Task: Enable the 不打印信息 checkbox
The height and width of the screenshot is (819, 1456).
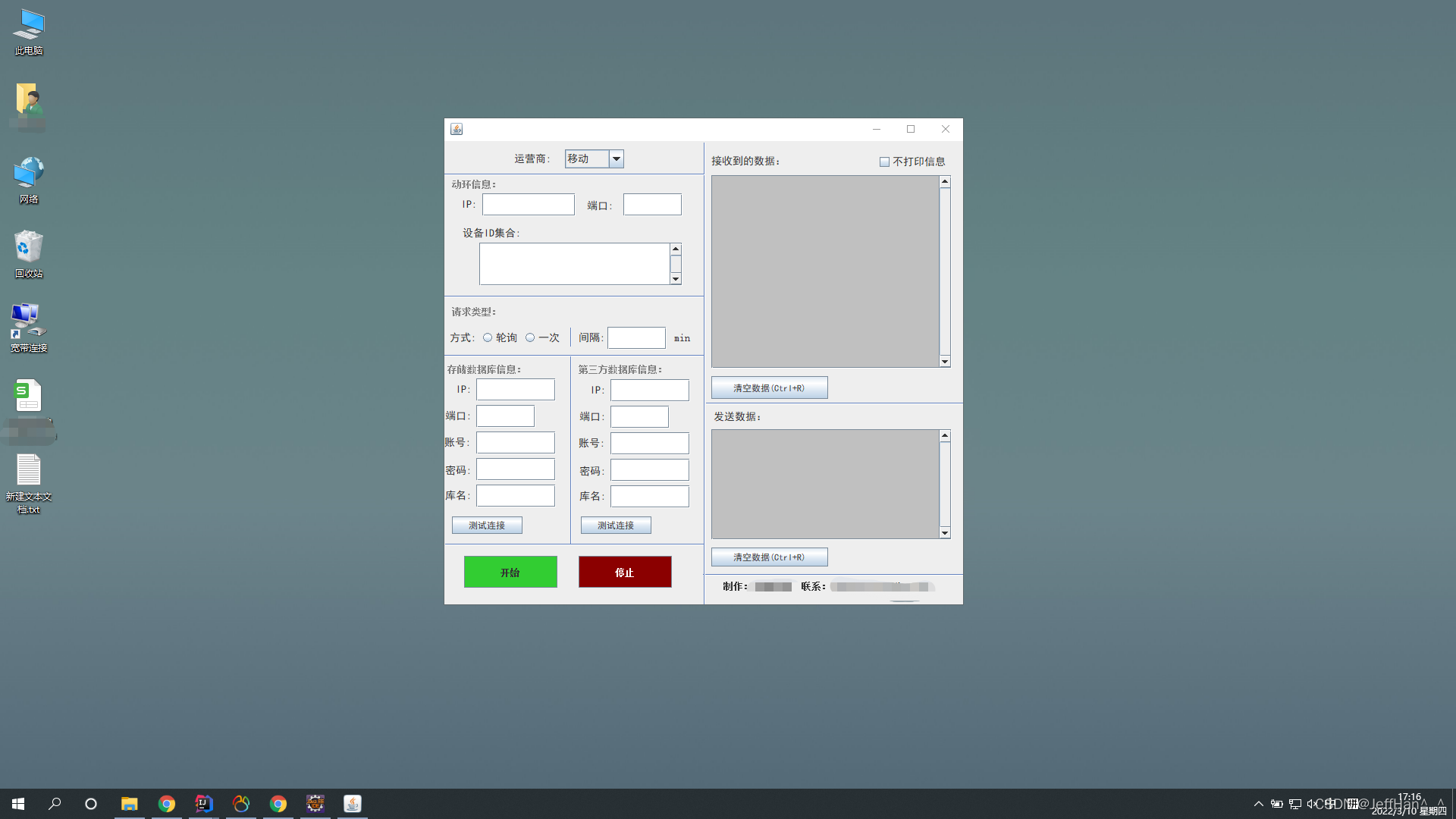Action: point(884,162)
